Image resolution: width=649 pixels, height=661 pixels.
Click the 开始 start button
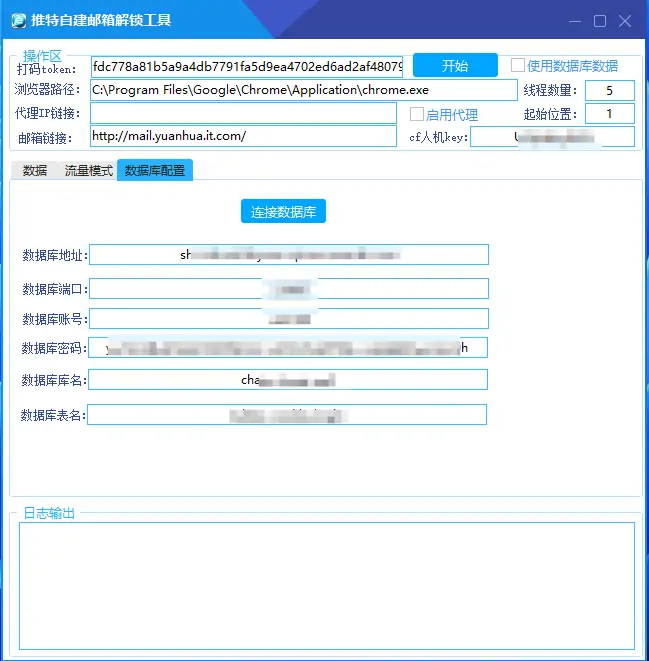(455, 65)
